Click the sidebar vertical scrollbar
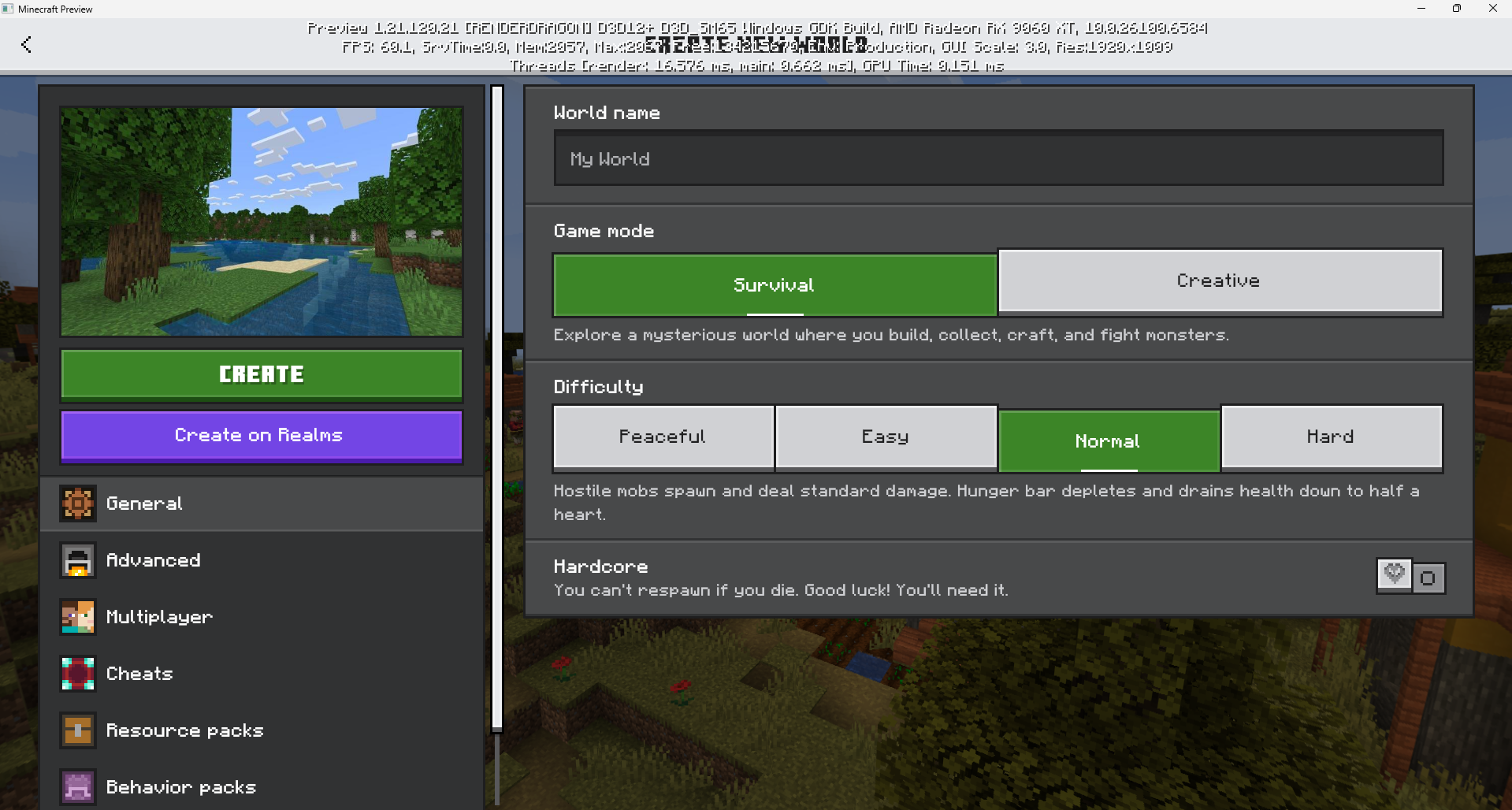This screenshot has height=810, width=1512. [x=497, y=409]
